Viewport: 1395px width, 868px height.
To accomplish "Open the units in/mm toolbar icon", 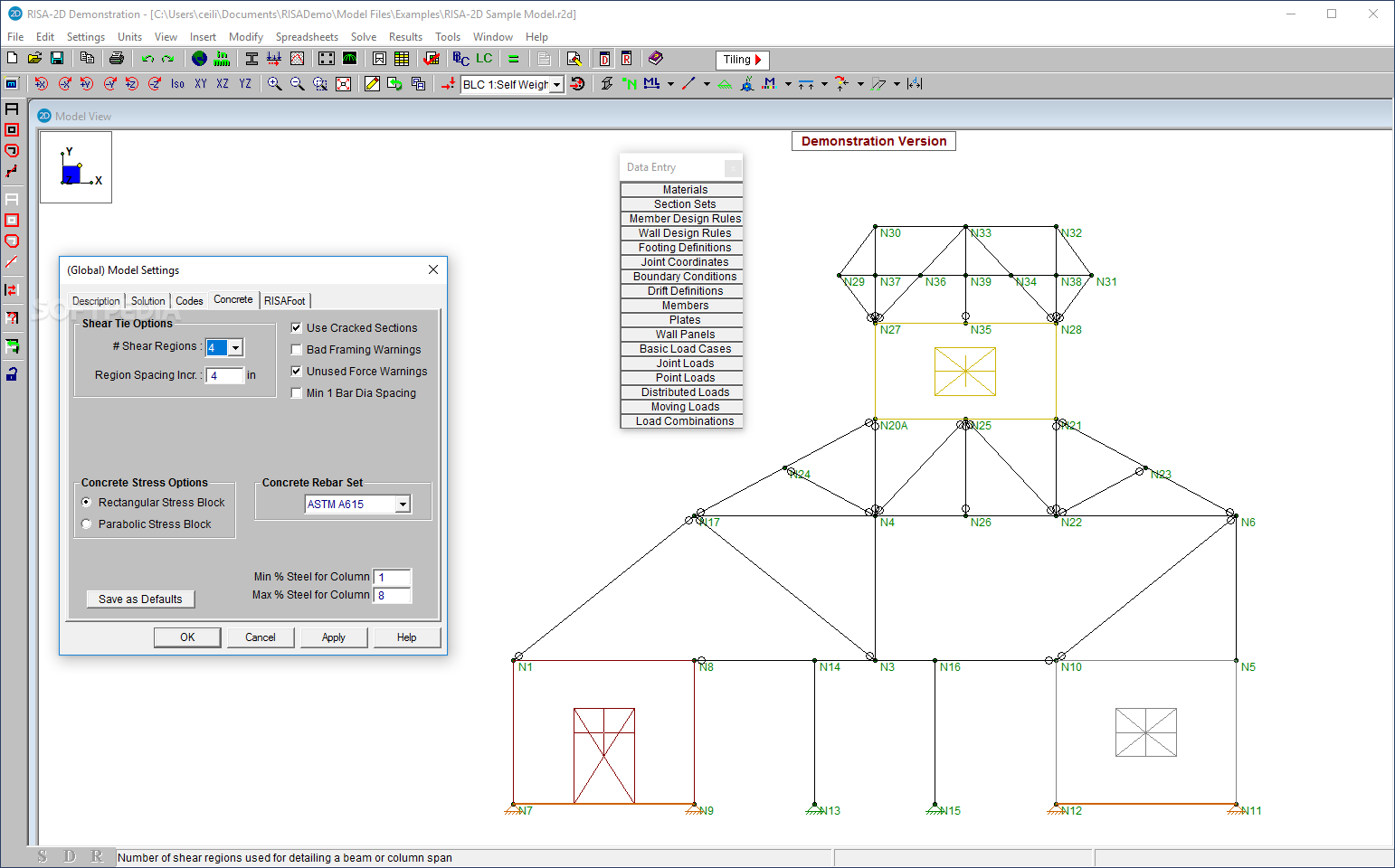I will pyautogui.click(x=221, y=59).
